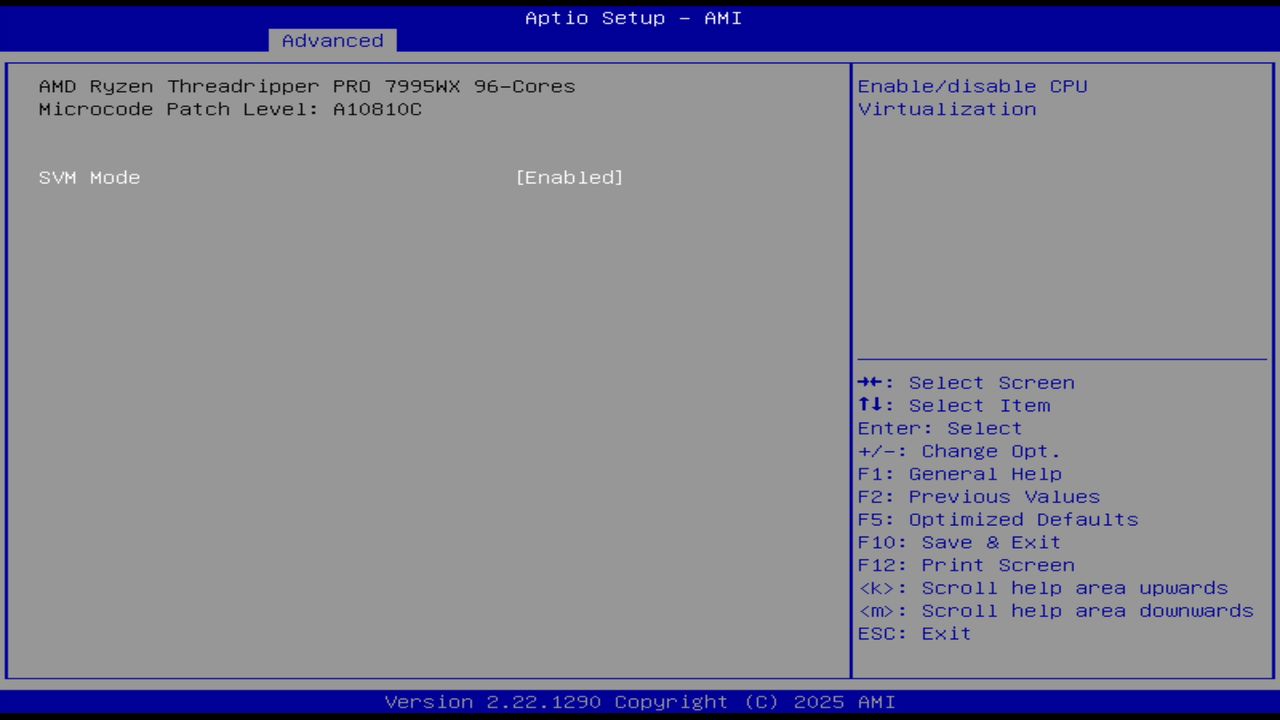Select the SVM Mode setting label

(x=90, y=178)
